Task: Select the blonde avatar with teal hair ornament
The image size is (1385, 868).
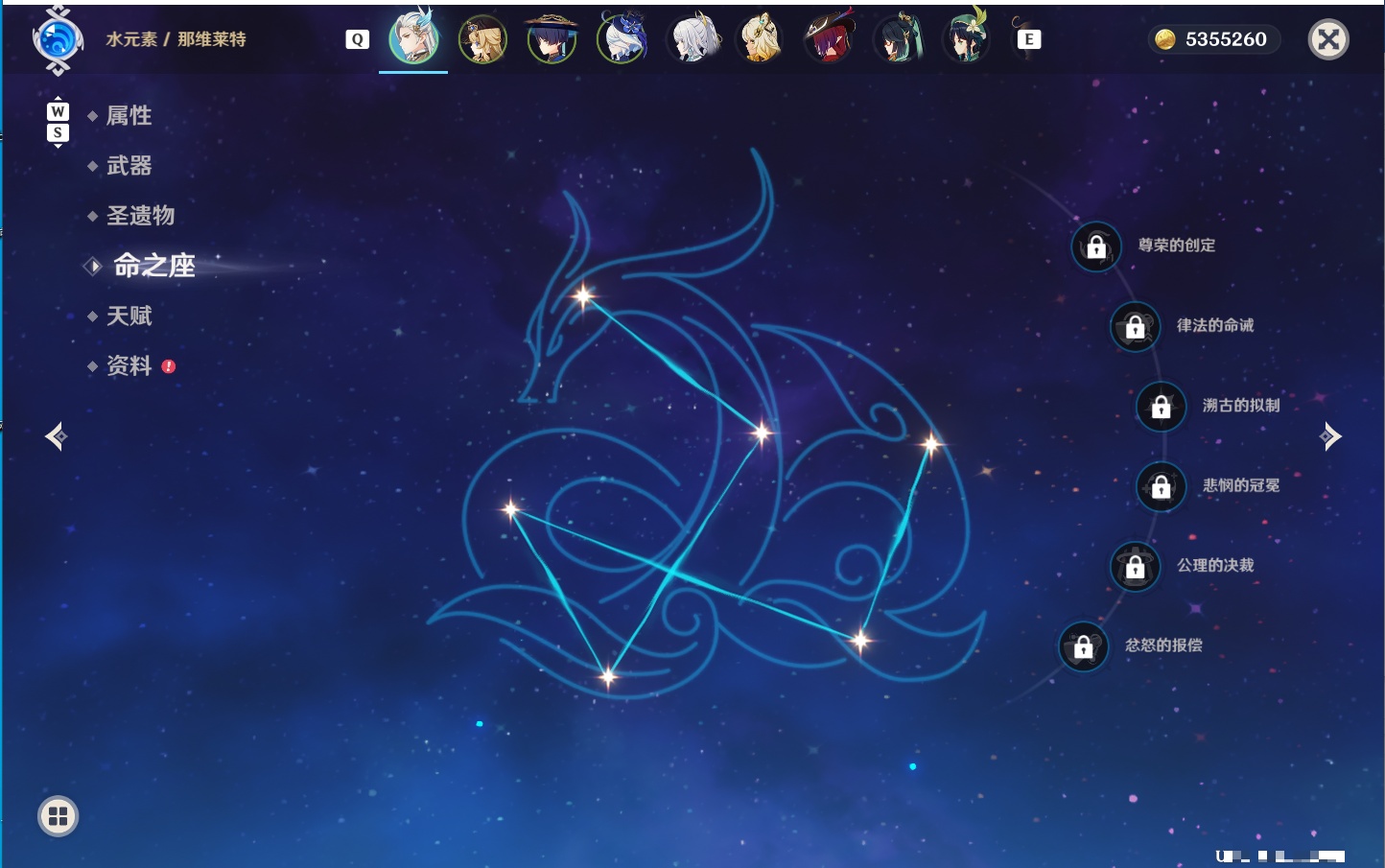Action: pos(760,39)
